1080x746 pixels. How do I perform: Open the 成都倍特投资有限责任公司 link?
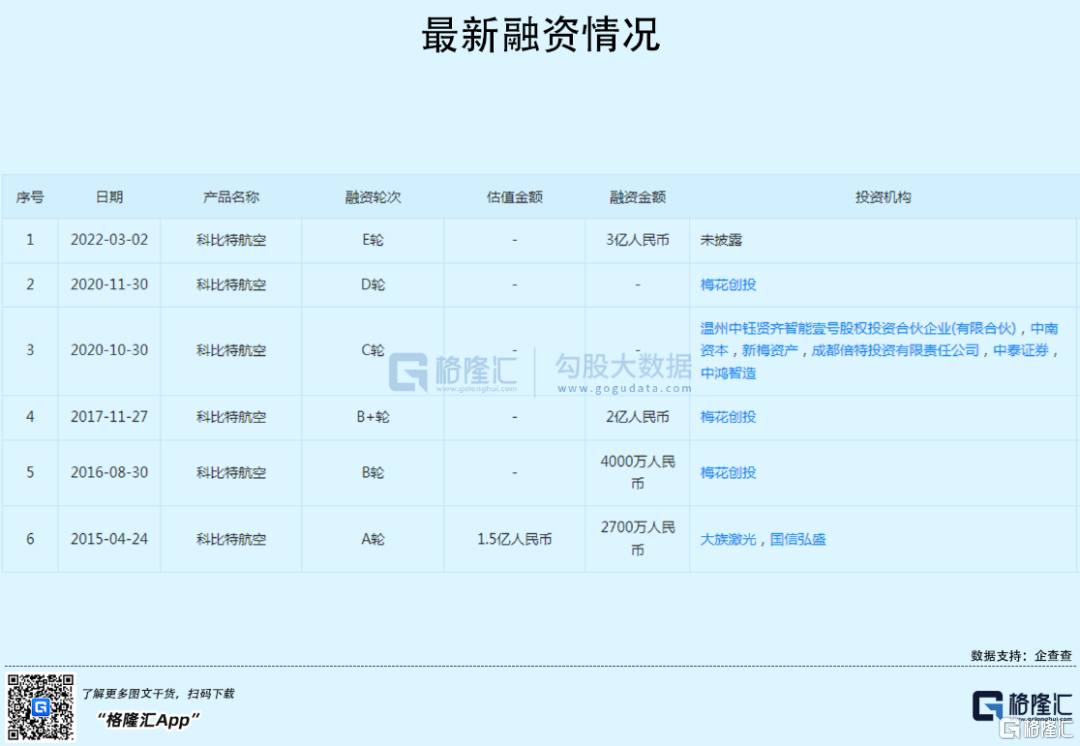tap(895, 351)
